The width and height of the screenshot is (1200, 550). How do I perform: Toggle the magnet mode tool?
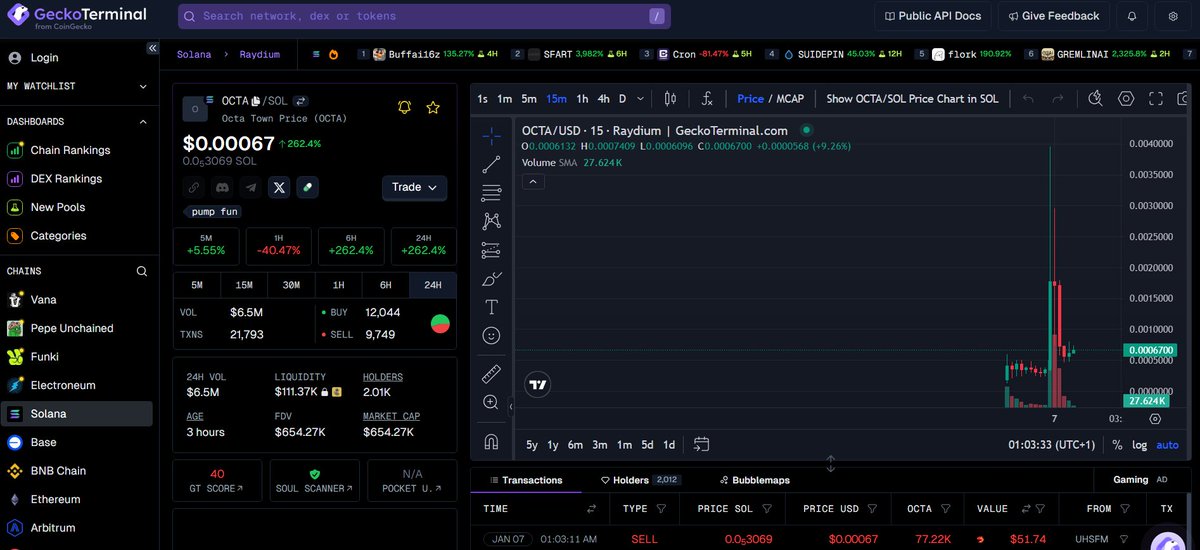(491, 440)
